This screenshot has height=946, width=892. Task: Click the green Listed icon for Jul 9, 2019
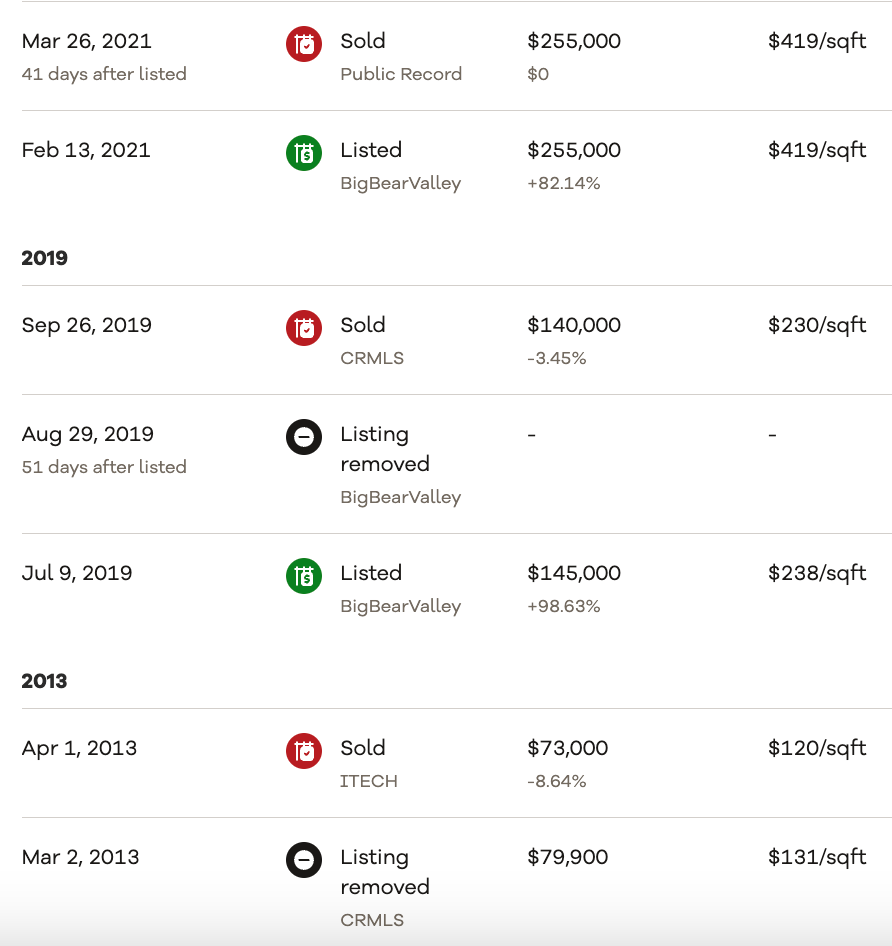304,575
